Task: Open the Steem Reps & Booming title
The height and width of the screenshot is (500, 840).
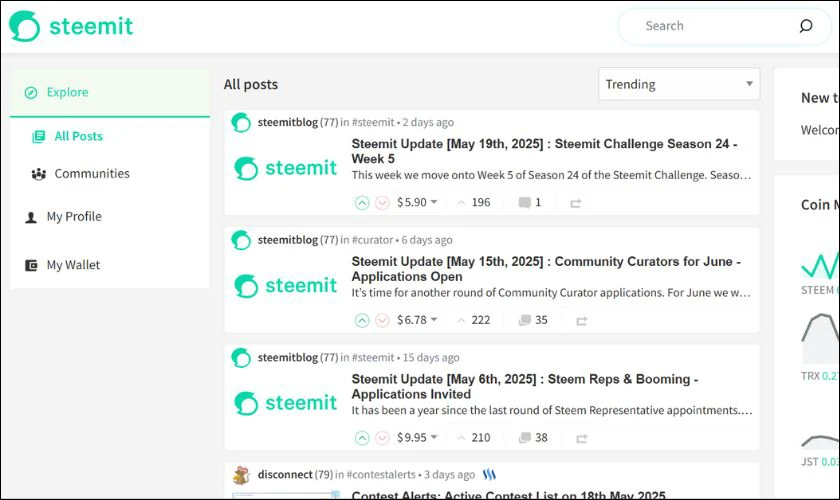Action: pyautogui.click(x=525, y=386)
